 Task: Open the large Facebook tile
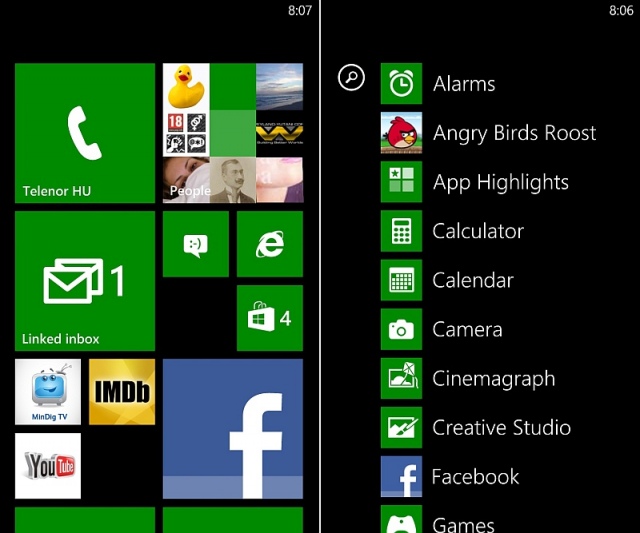point(233,429)
